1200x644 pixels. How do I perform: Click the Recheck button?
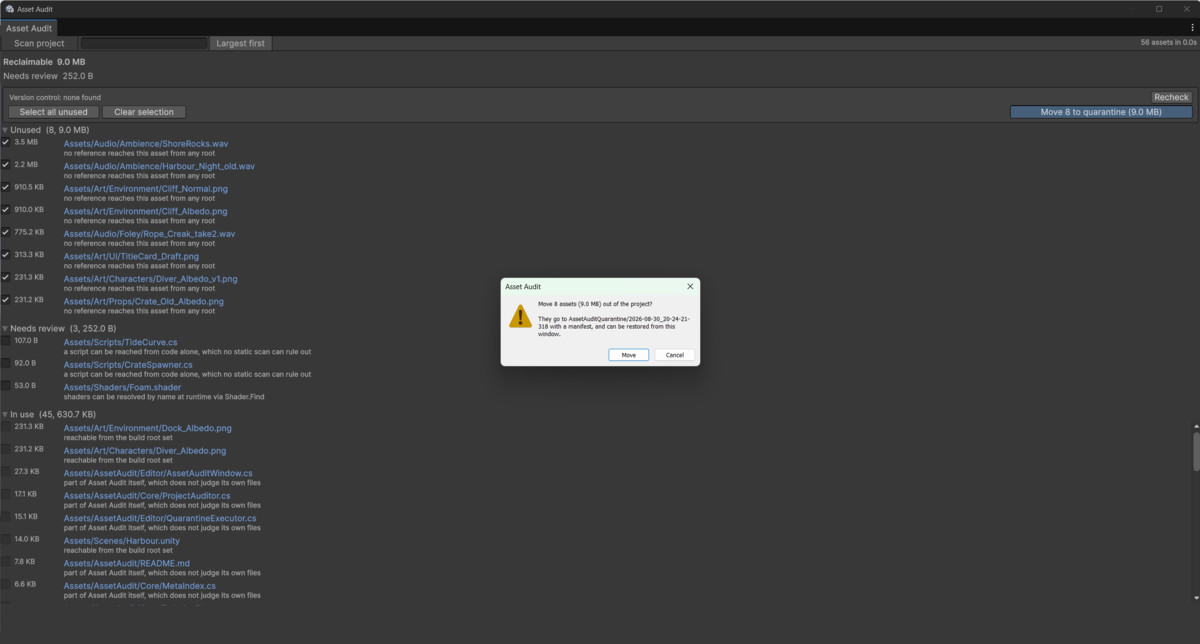[1171, 97]
